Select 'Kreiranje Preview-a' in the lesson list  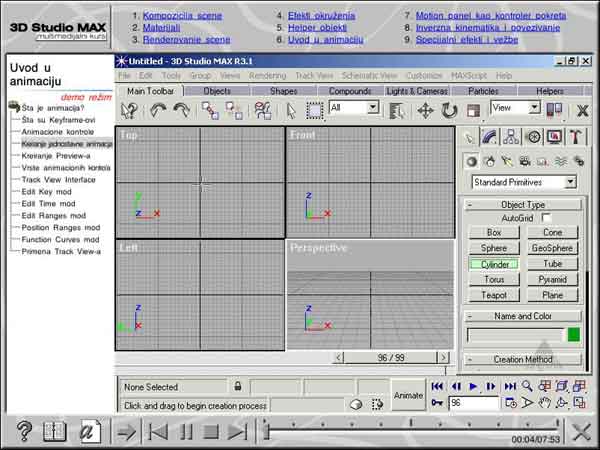(x=56, y=156)
